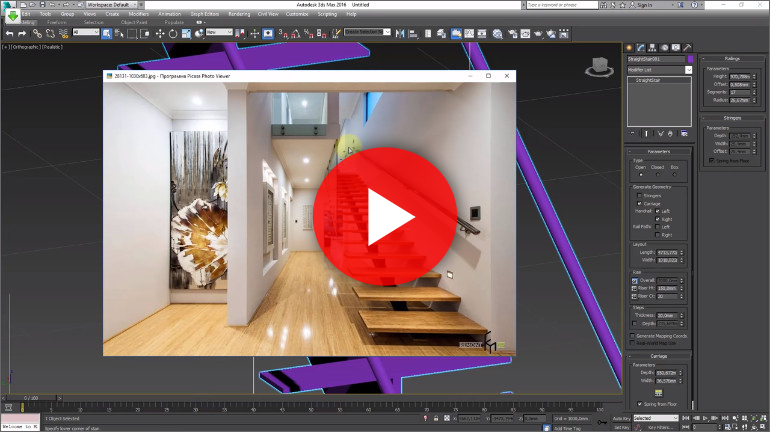This screenshot has height=432, width=770.
Task: Activate the Select Object tool
Action: 106,34
